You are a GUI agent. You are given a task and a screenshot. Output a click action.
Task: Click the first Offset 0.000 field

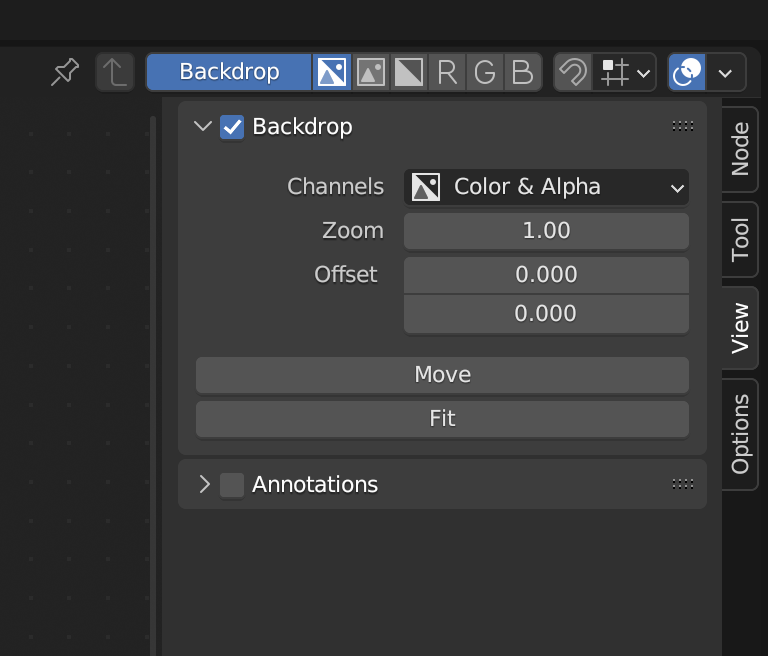click(x=546, y=274)
